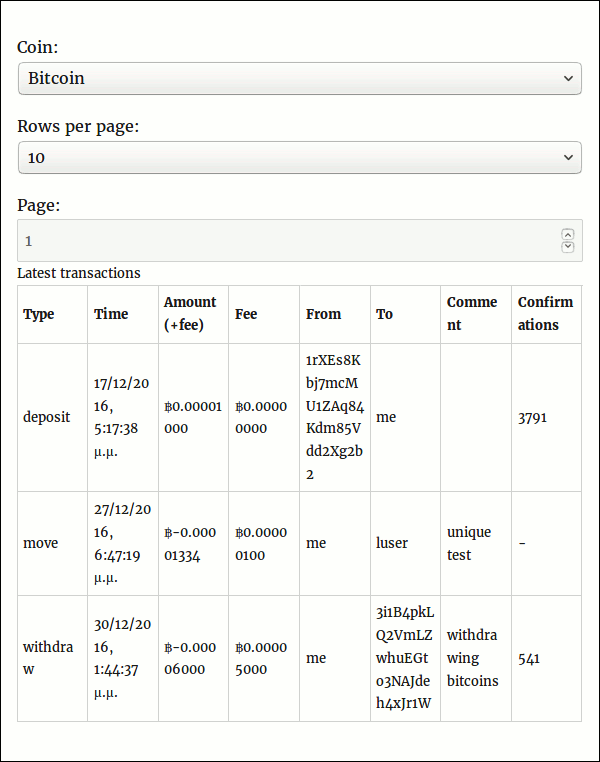This screenshot has width=600, height=762.
Task: Click the Amount (+fee) column header
Action: click(190, 314)
